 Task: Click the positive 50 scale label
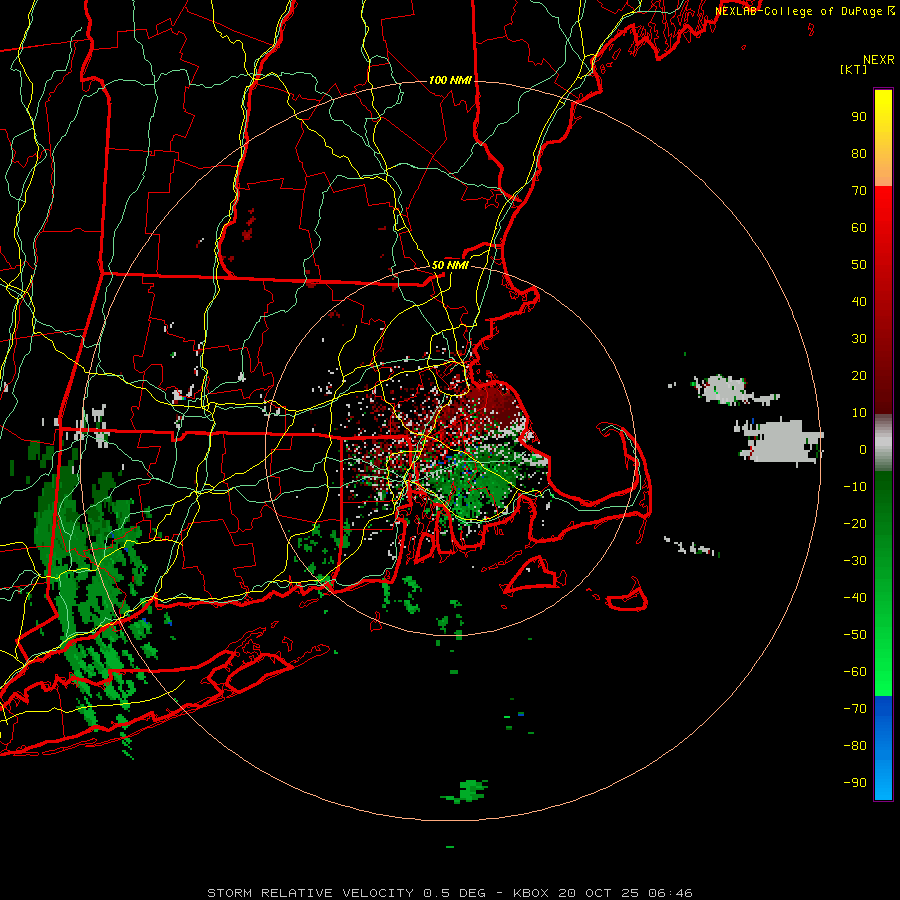[x=859, y=265]
